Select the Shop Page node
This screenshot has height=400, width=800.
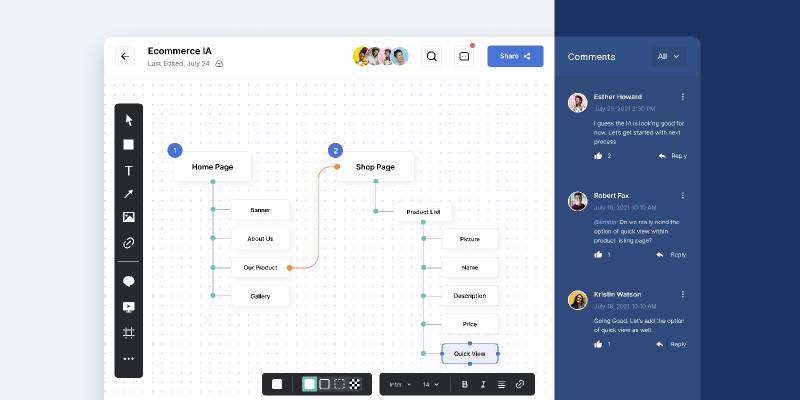376,167
